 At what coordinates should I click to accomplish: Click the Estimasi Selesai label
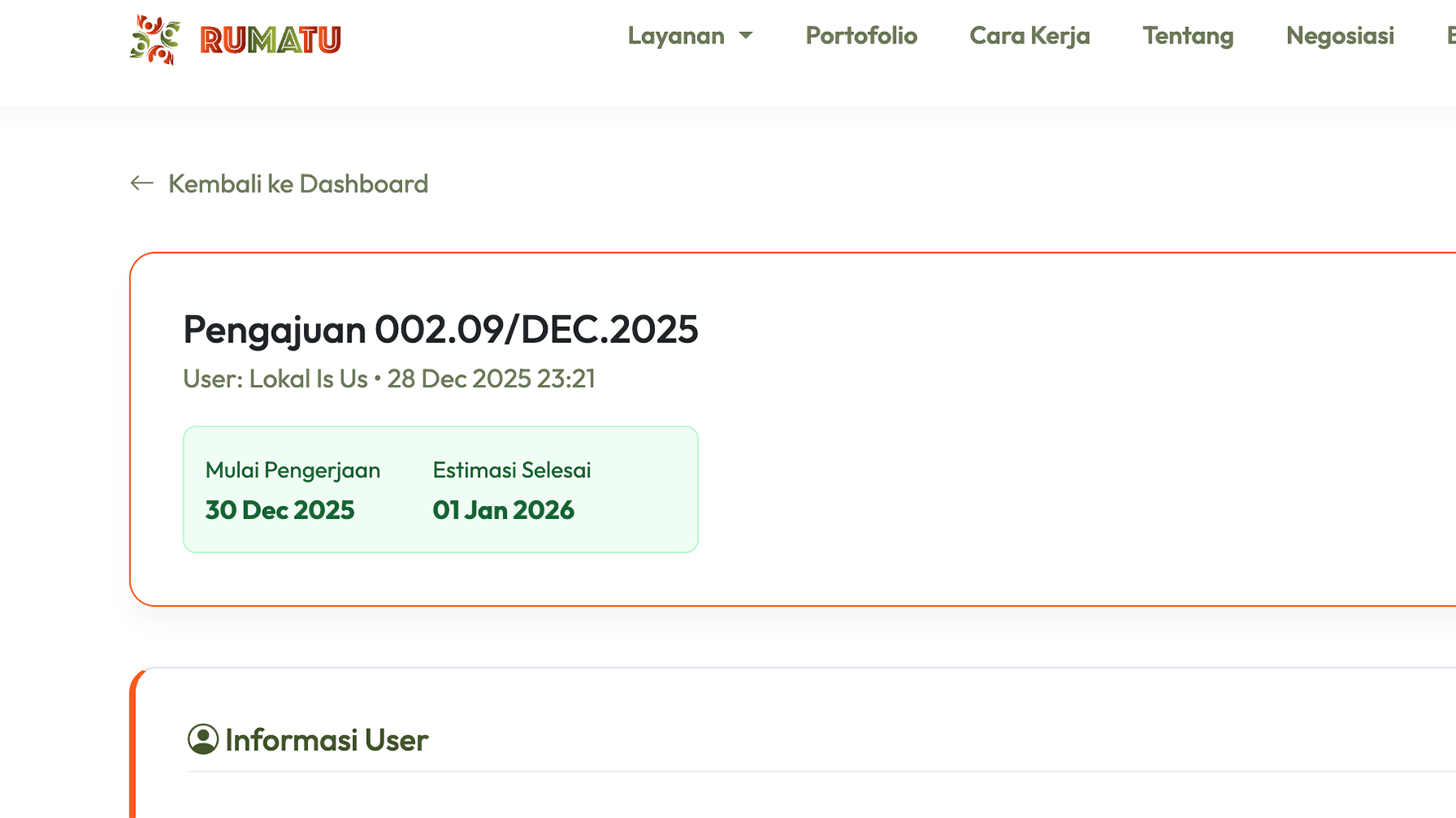[x=511, y=470]
